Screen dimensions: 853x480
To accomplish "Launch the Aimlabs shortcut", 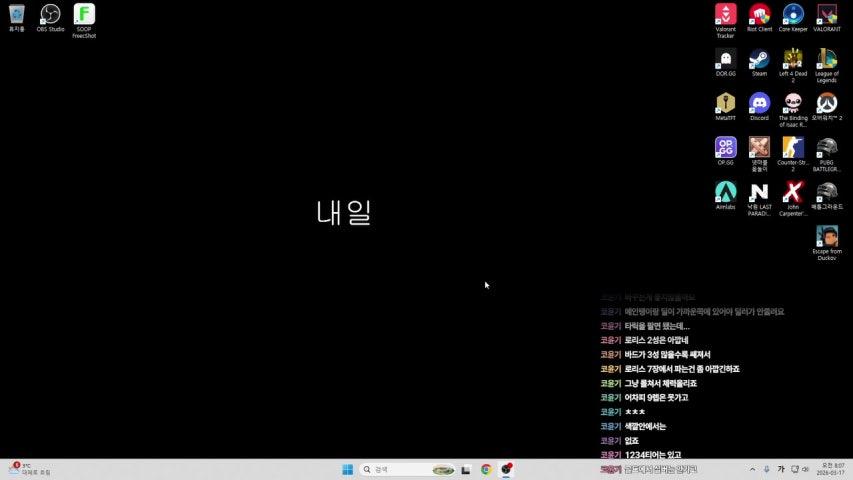I will click(x=726, y=191).
